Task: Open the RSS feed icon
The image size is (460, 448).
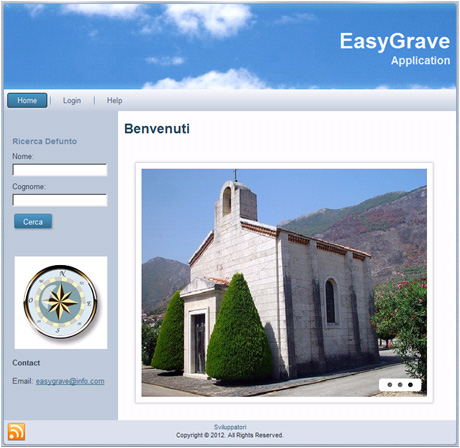Action: click(x=16, y=432)
